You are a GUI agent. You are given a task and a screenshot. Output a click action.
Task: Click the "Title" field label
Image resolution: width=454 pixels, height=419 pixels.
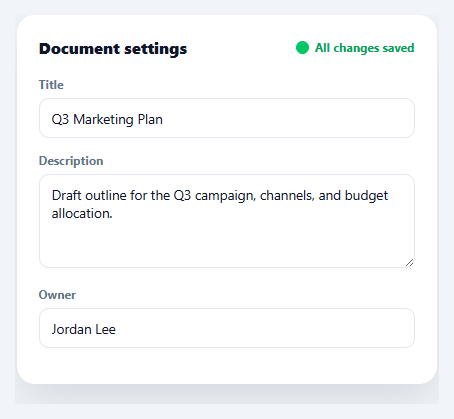[x=51, y=85]
